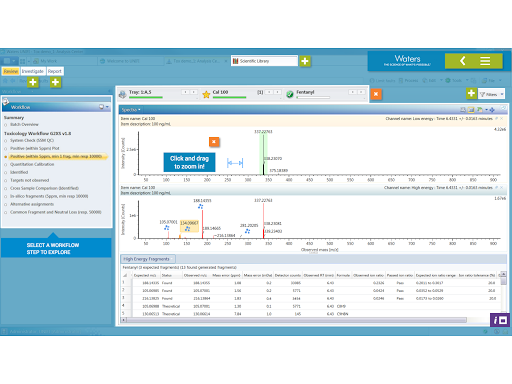Image resolution: width=512 pixels, height=384 pixels.
Task: Click the green plus below the Report tab
Action: click(x=55, y=82)
